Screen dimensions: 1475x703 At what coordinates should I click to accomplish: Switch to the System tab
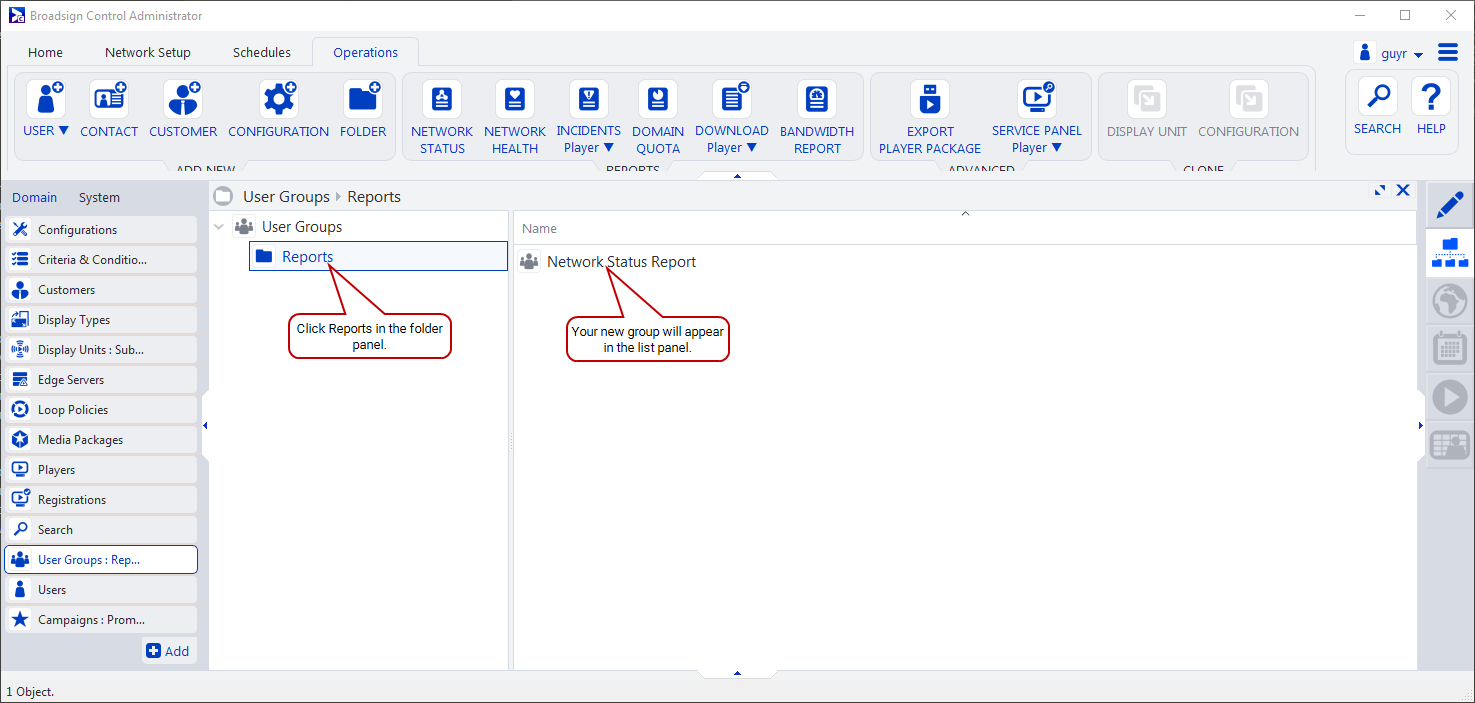tap(99, 197)
